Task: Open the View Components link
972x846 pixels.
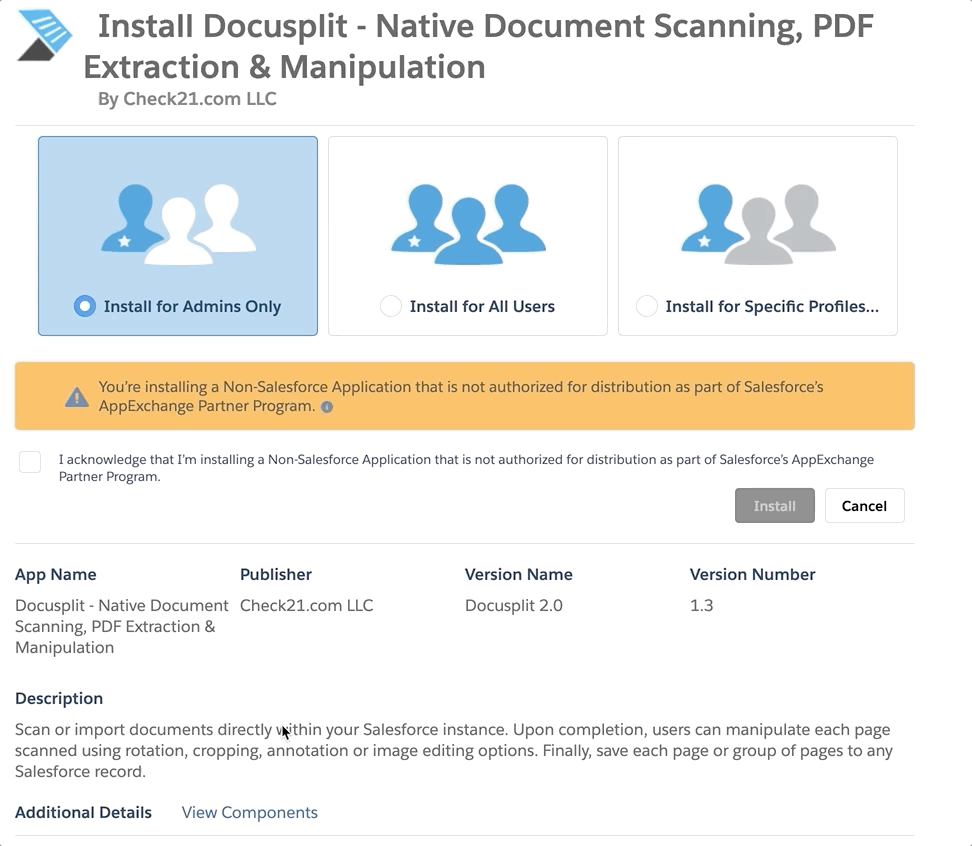Action: tap(249, 813)
